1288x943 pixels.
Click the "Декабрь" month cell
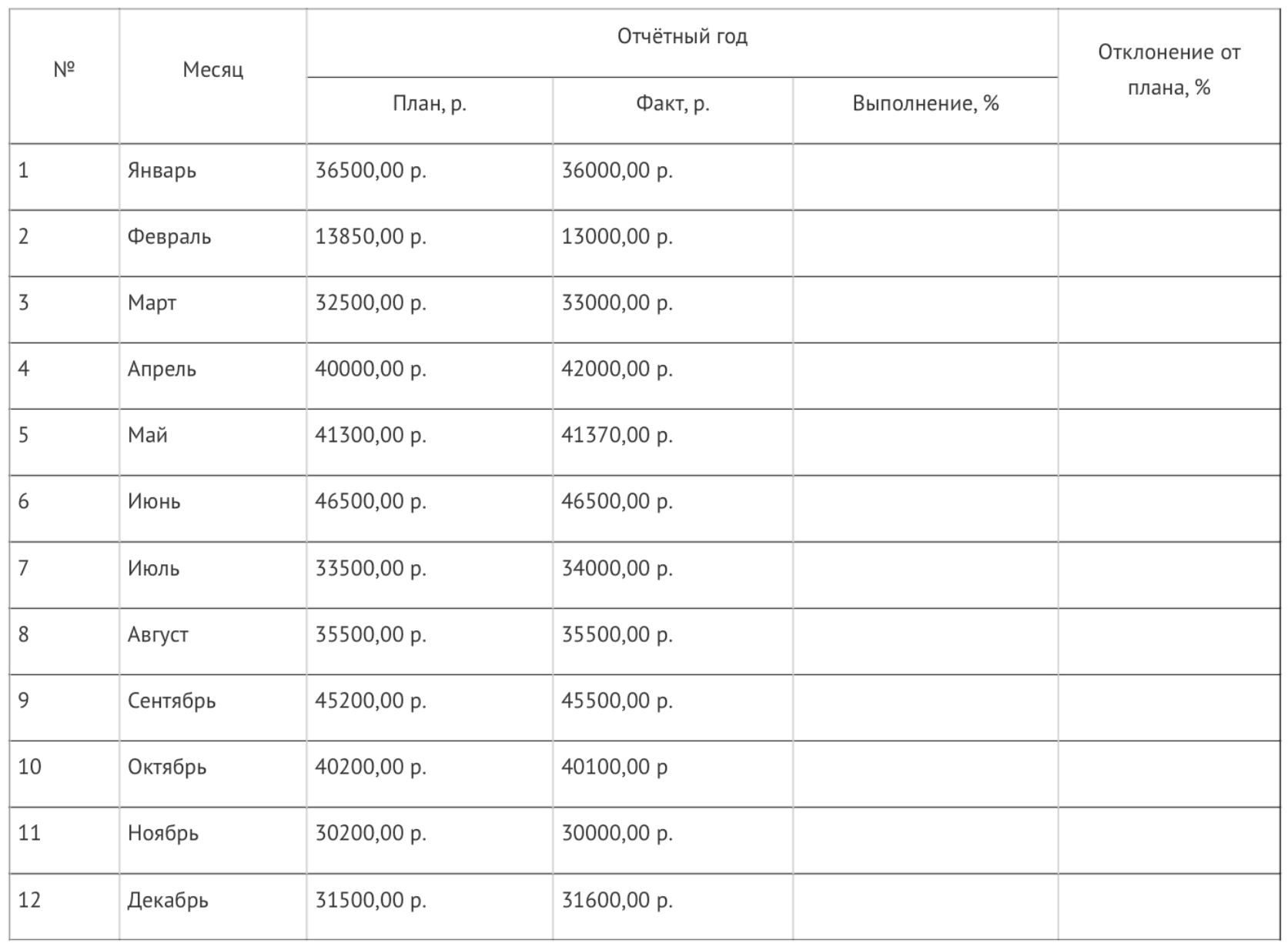[x=168, y=900]
